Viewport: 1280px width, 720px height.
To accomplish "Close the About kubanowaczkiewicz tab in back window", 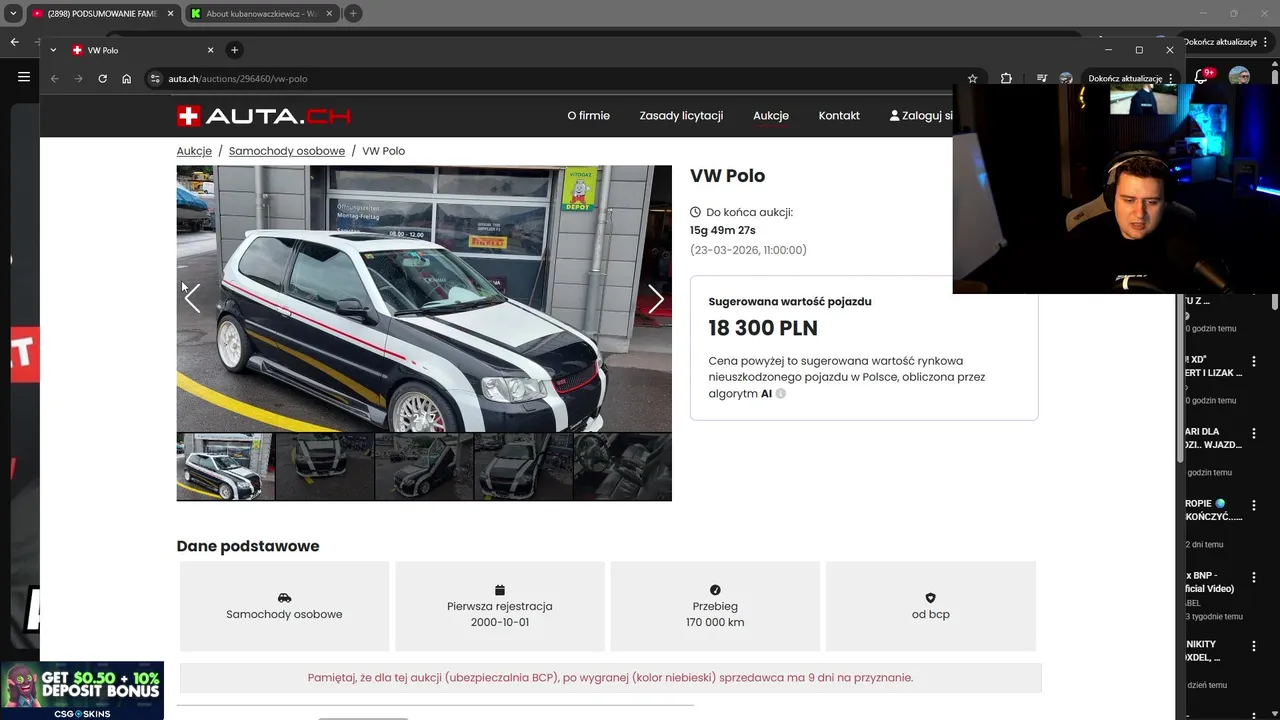I will (x=329, y=14).
